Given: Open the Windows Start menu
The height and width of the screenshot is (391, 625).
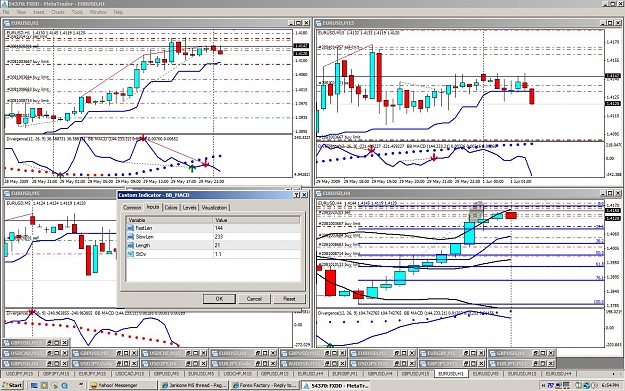Looking at the screenshot, I should (12, 385).
